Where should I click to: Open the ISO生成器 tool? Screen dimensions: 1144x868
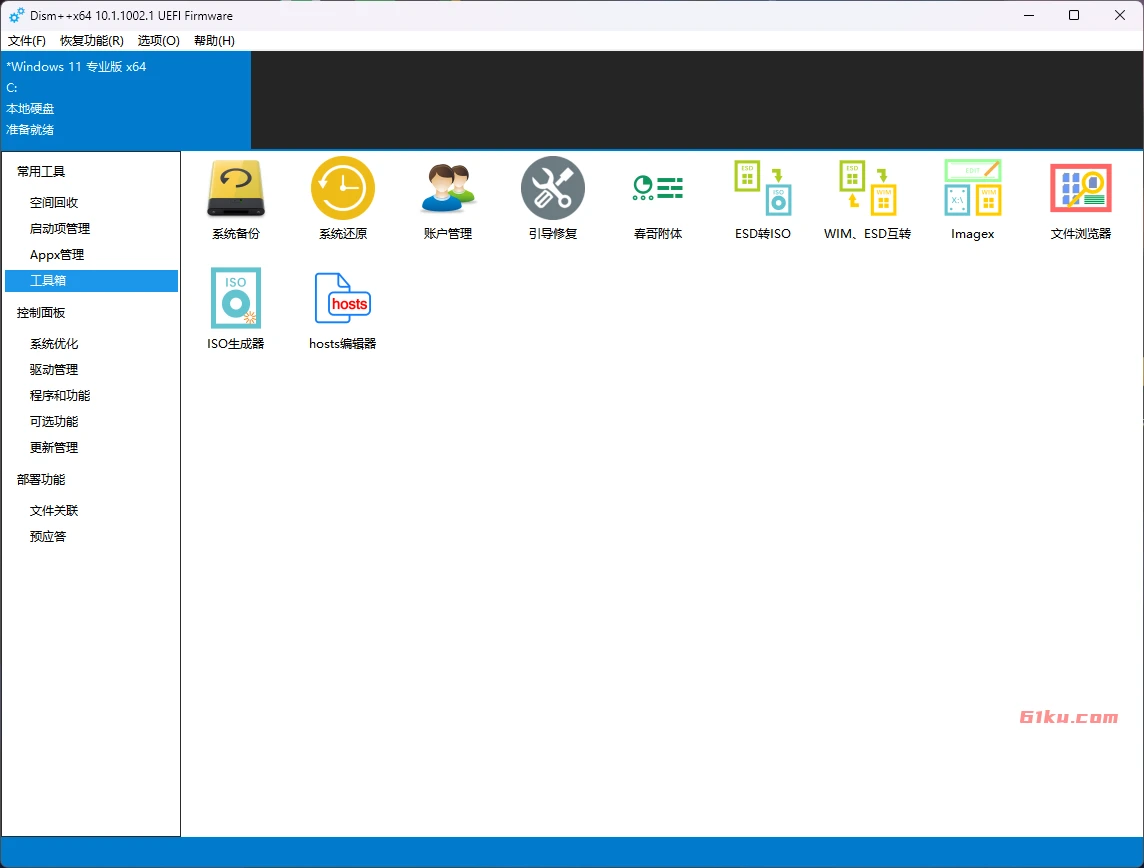point(236,309)
